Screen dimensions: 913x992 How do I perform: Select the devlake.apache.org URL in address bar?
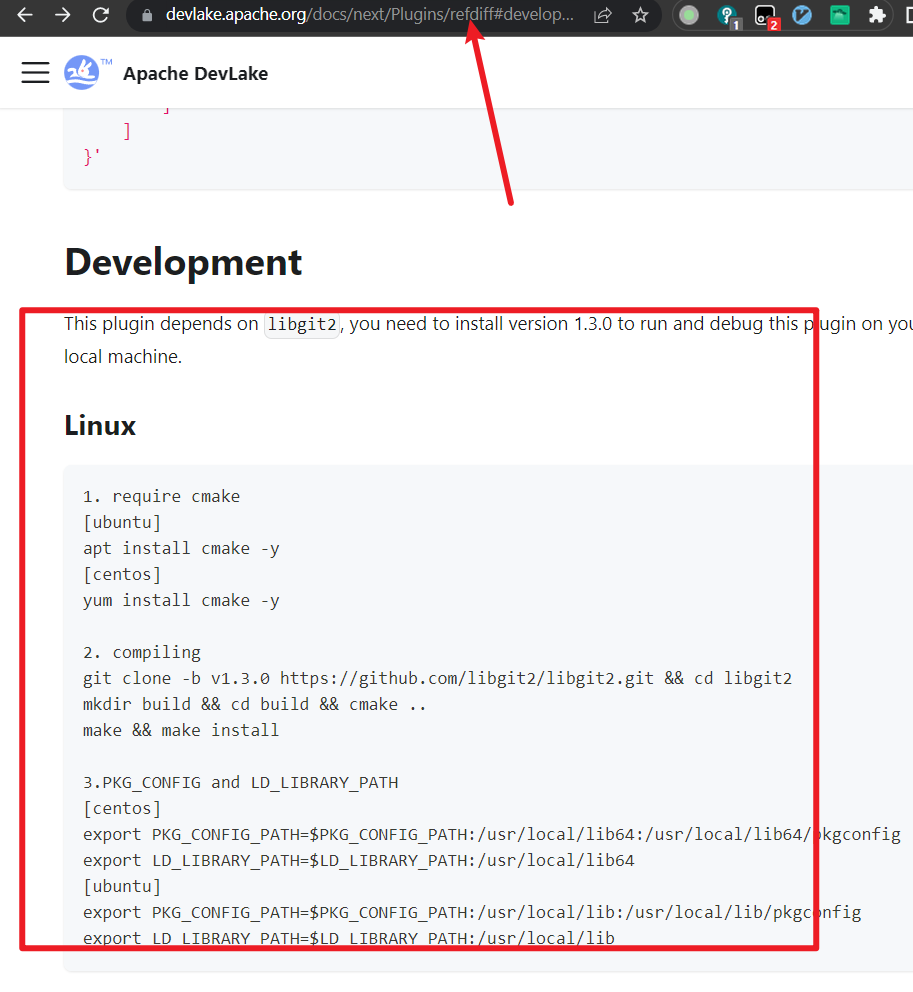[370, 15]
